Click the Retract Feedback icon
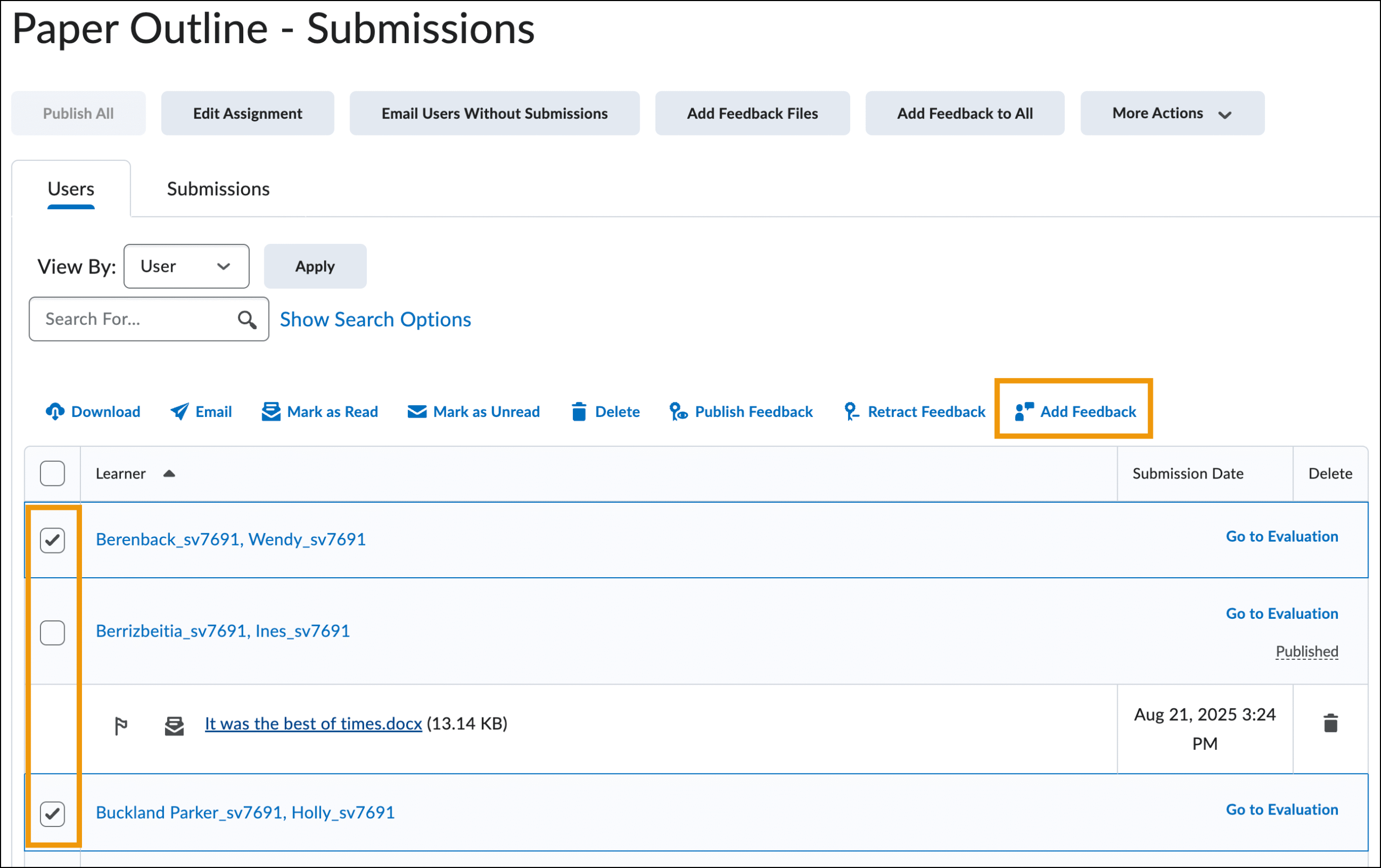 pyautogui.click(x=851, y=411)
